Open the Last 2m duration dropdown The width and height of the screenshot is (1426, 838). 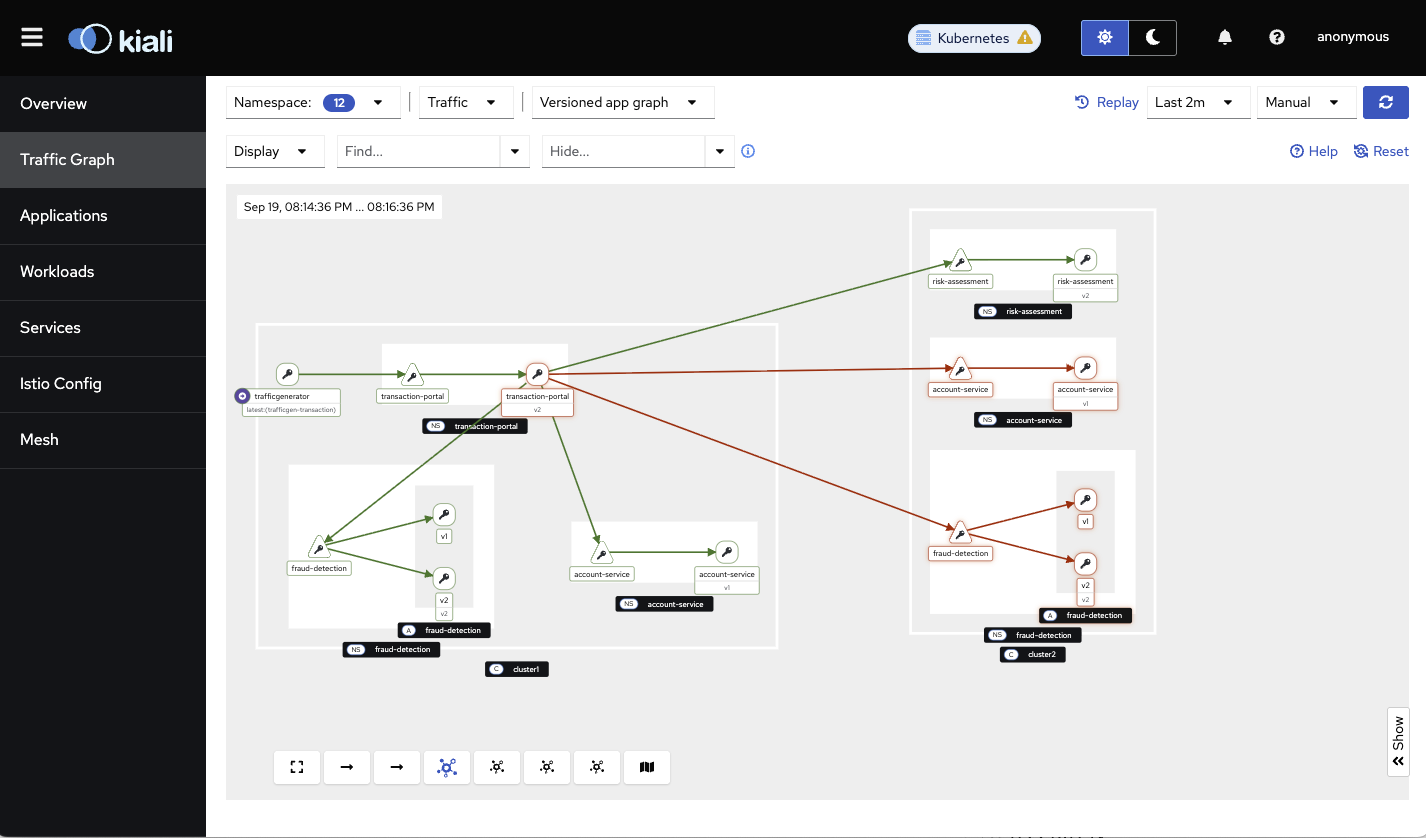pyautogui.click(x=1197, y=102)
